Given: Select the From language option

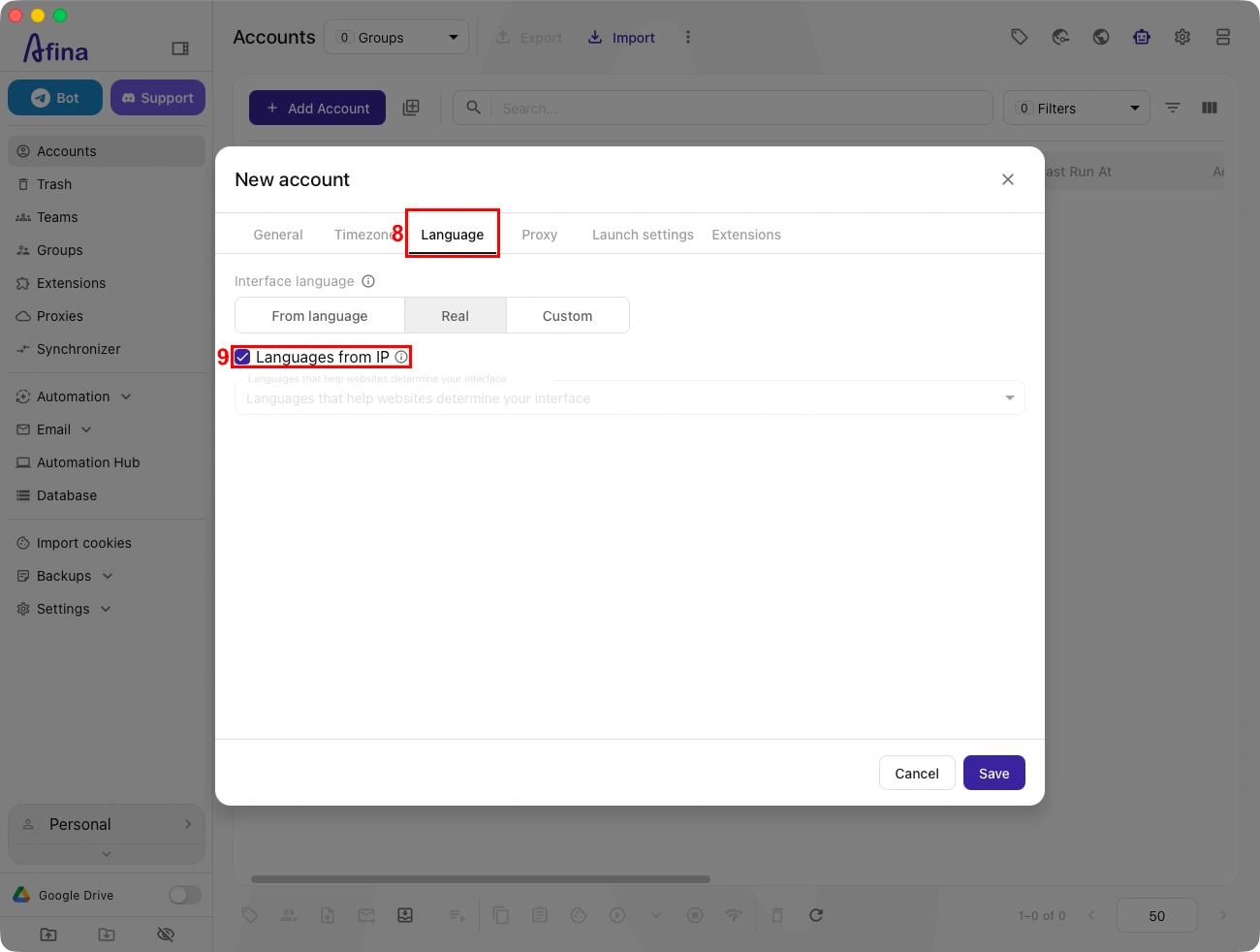Looking at the screenshot, I should [x=320, y=316].
